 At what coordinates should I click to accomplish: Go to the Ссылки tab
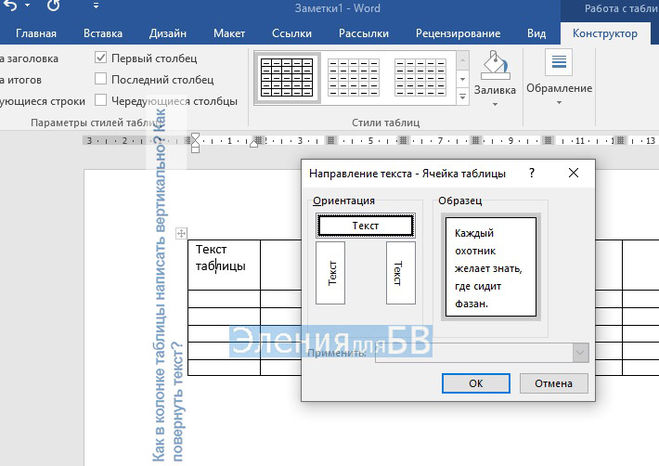tap(292, 33)
